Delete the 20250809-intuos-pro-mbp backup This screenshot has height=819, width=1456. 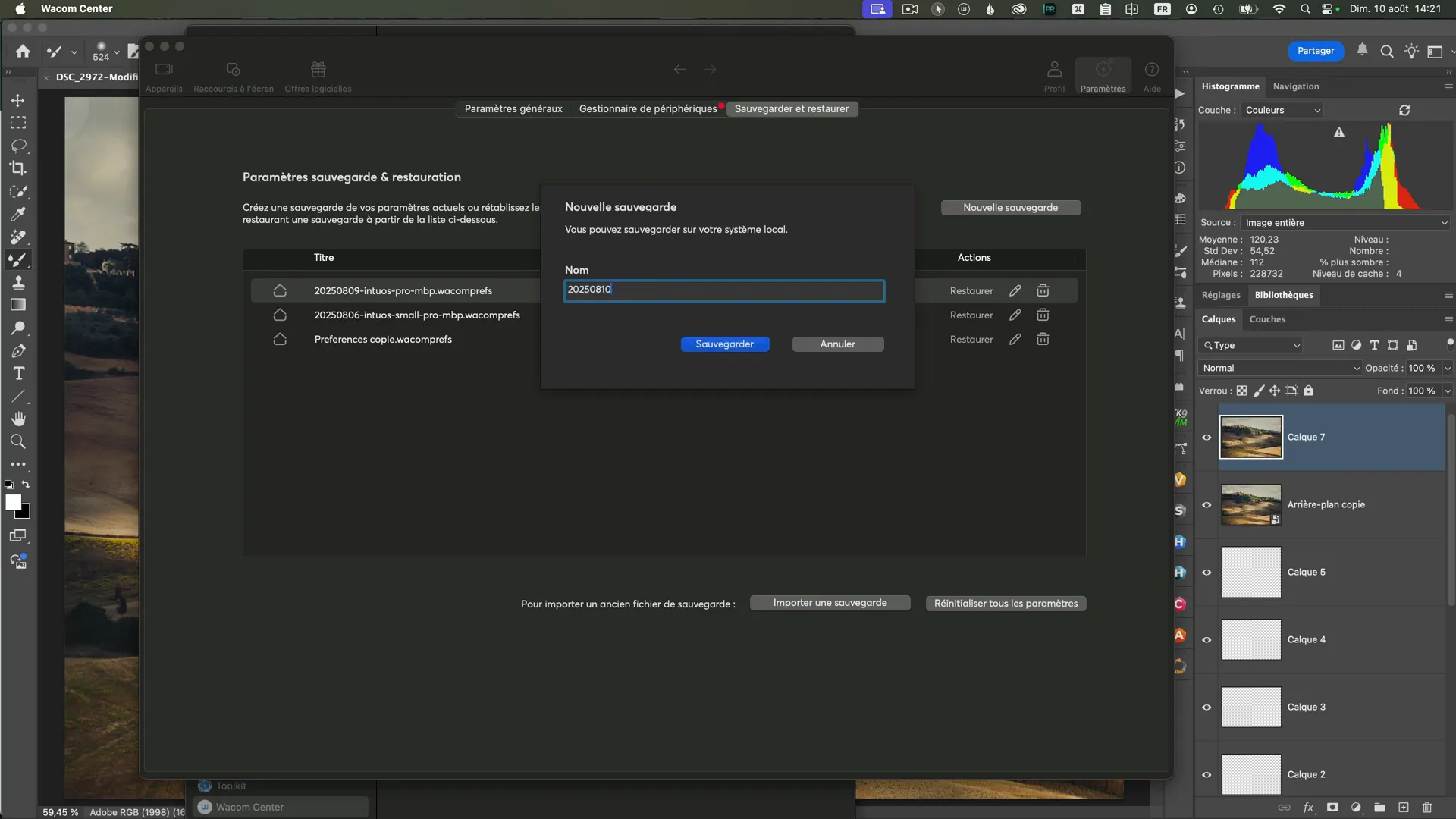(x=1043, y=290)
